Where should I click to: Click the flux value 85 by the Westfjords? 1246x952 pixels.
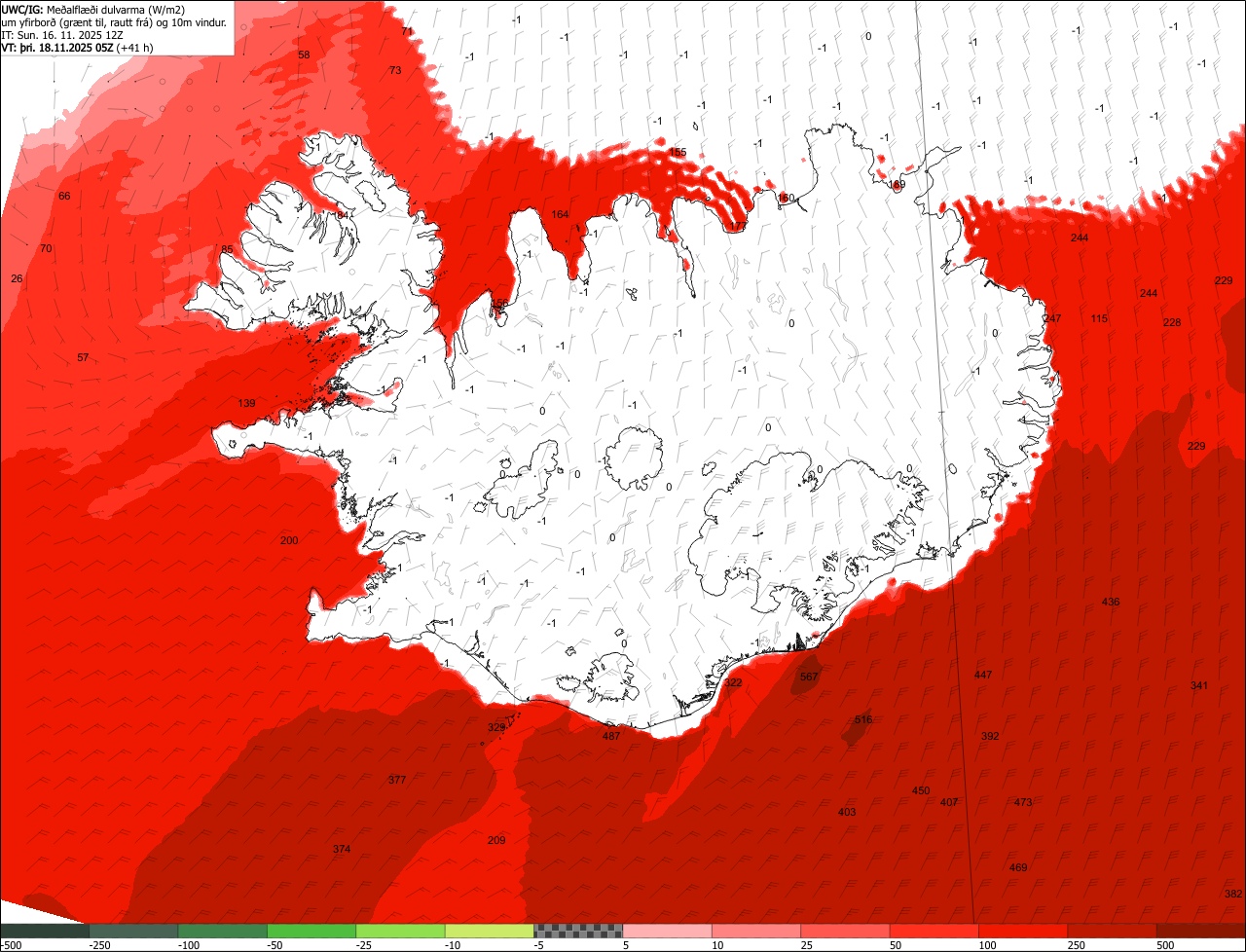coord(227,249)
